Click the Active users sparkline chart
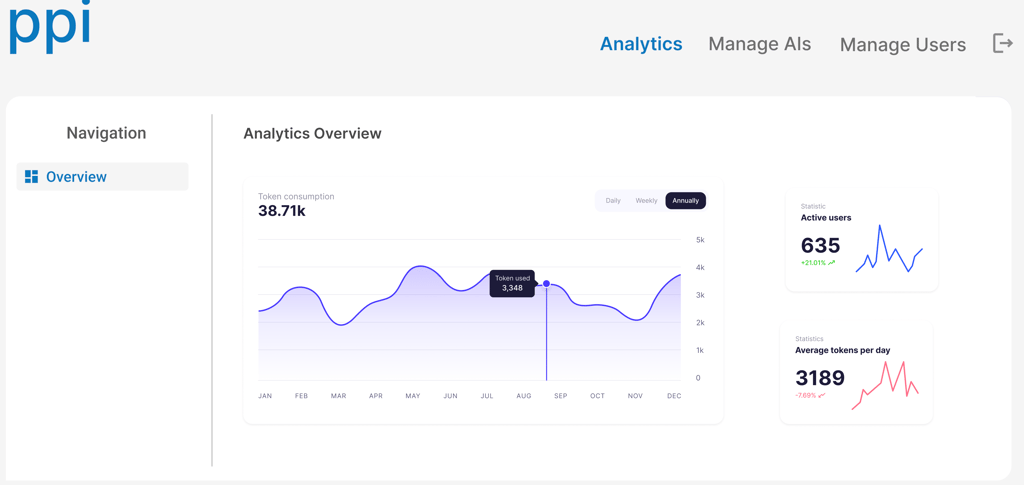The image size is (1024, 485). click(x=889, y=250)
